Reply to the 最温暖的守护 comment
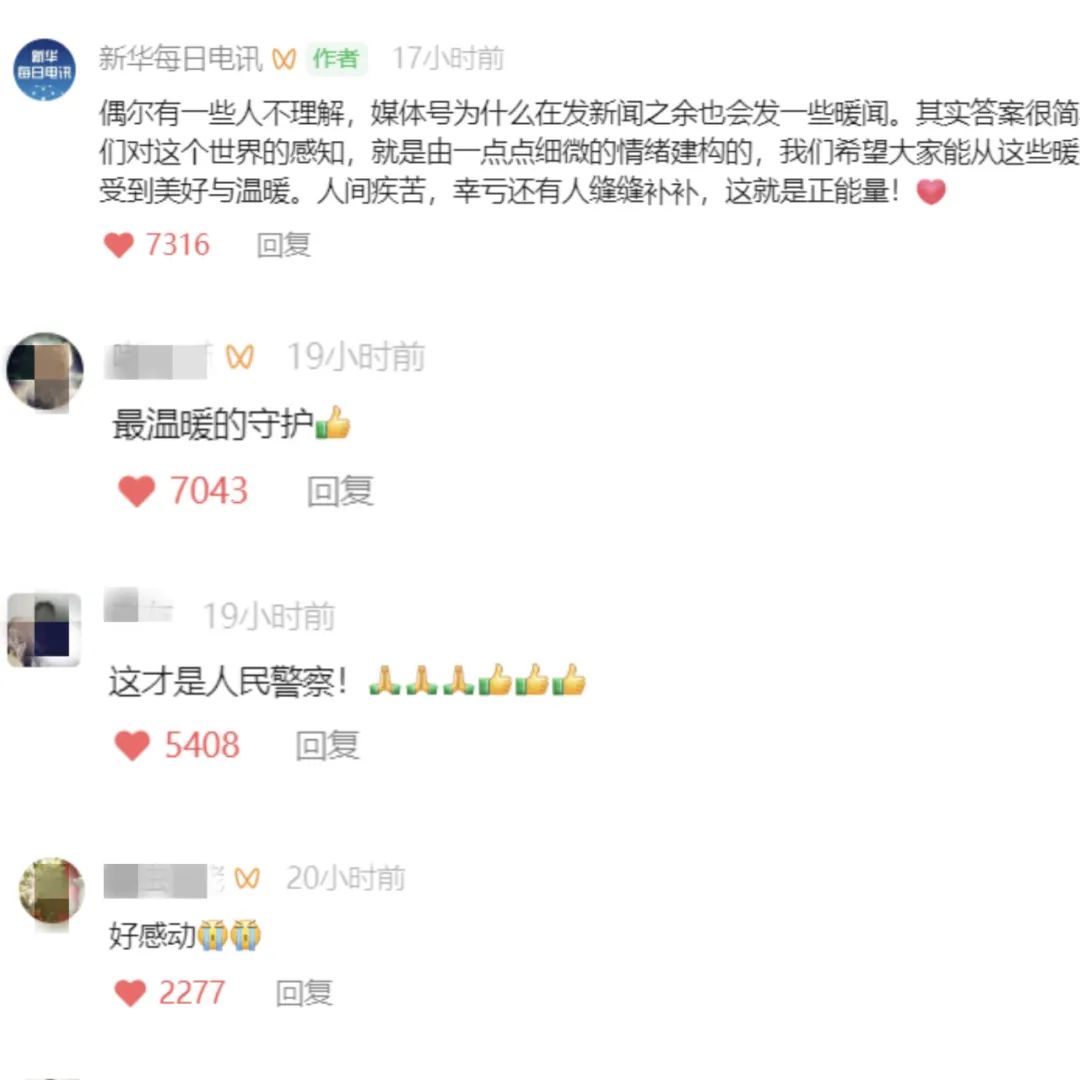The height and width of the screenshot is (1080, 1080). coord(340,491)
